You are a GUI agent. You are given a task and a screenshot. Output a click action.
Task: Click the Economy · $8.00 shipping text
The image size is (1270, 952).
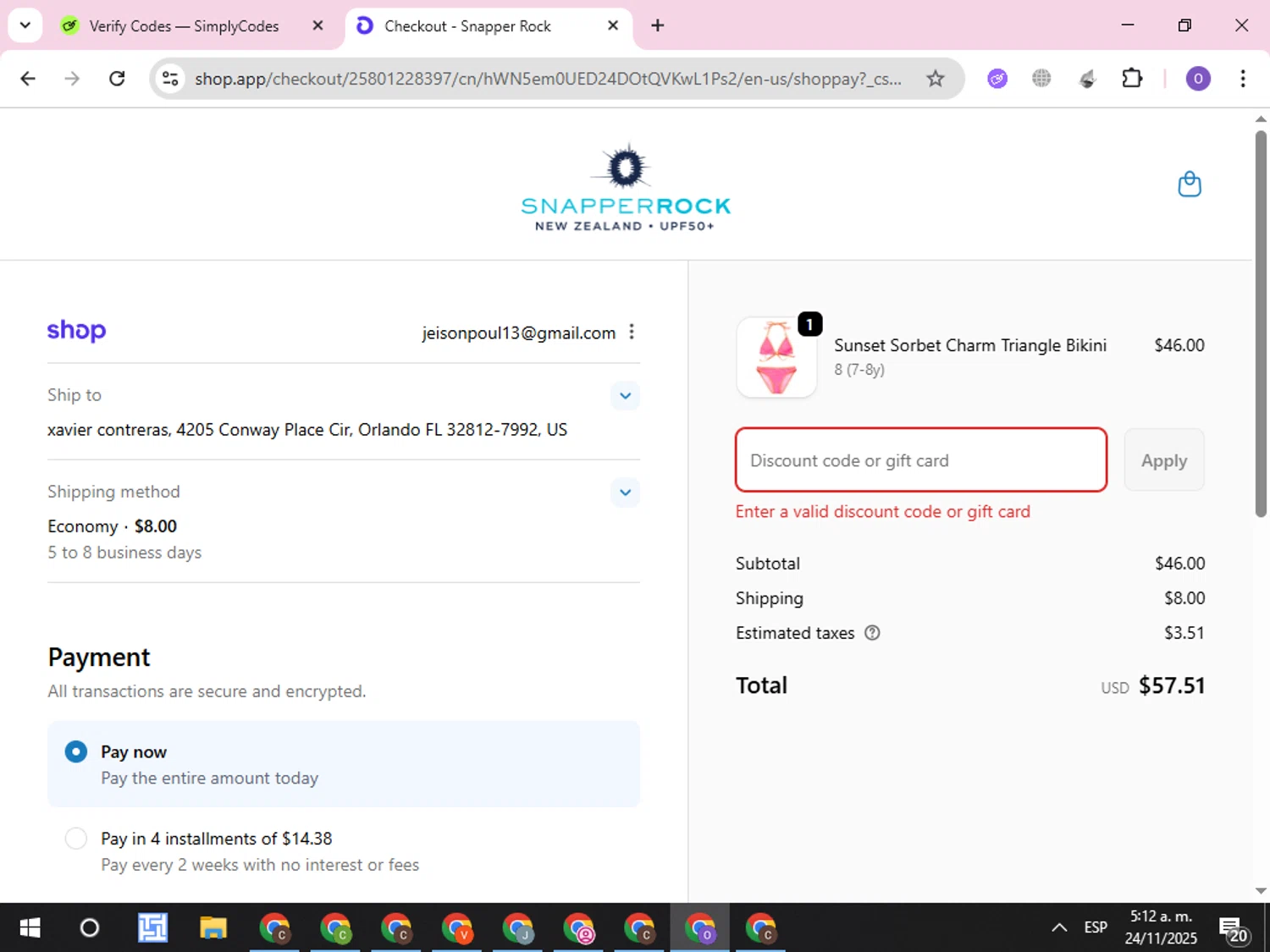pyautogui.click(x=113, y=526)
